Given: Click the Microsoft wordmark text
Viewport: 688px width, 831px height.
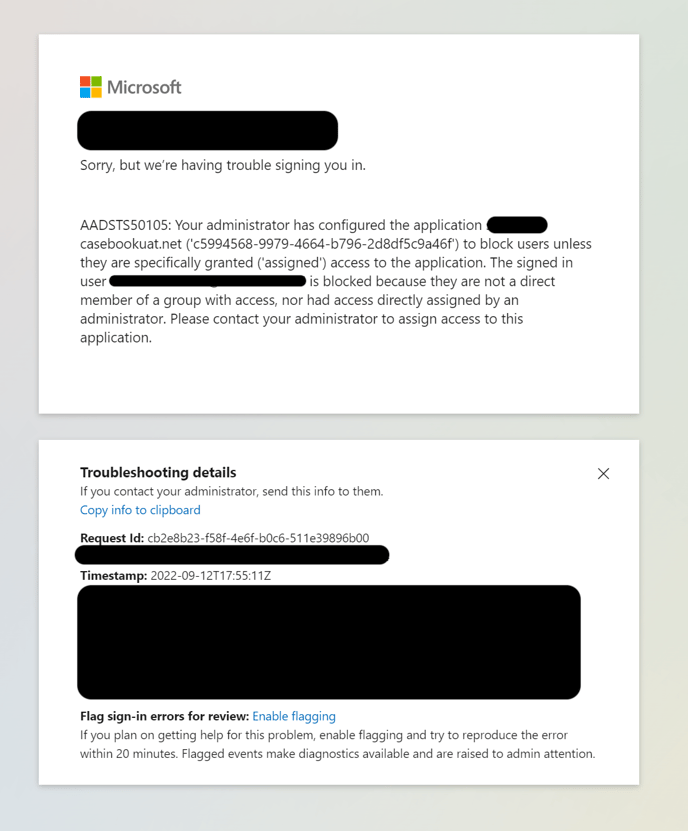Looking at the screenshot, I should 144,87.
